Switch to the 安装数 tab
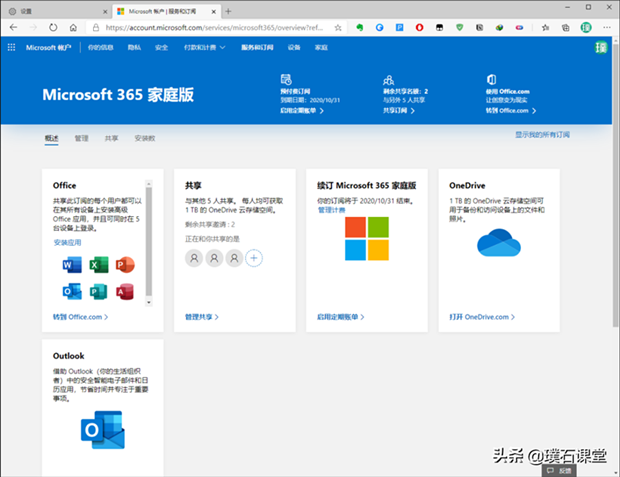Image resolution: width=620 pixels, height=477 pixels. pyautogui.click(x=145, y=138)
